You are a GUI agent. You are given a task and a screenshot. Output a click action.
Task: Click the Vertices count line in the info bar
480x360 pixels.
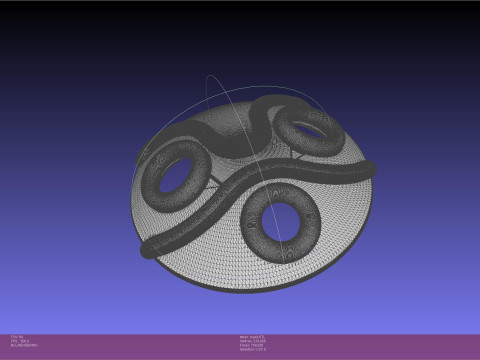point(253,341)
